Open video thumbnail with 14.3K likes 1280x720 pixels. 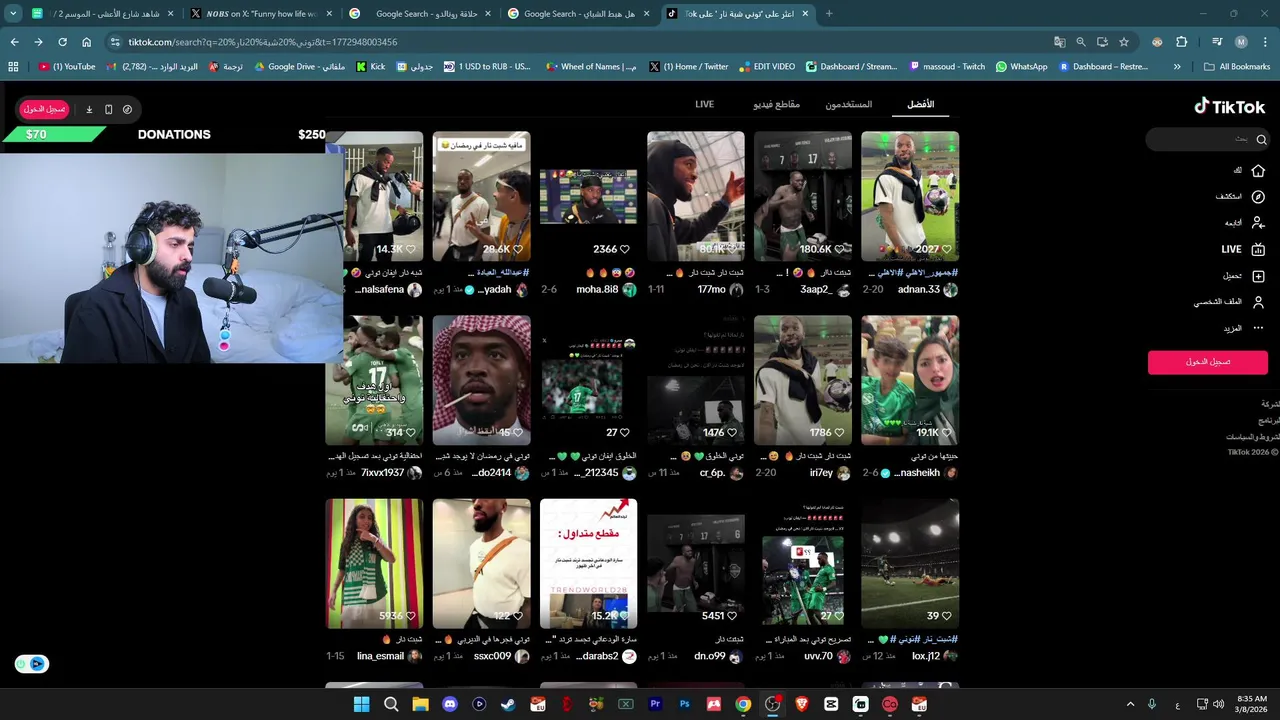pos(375,196)
